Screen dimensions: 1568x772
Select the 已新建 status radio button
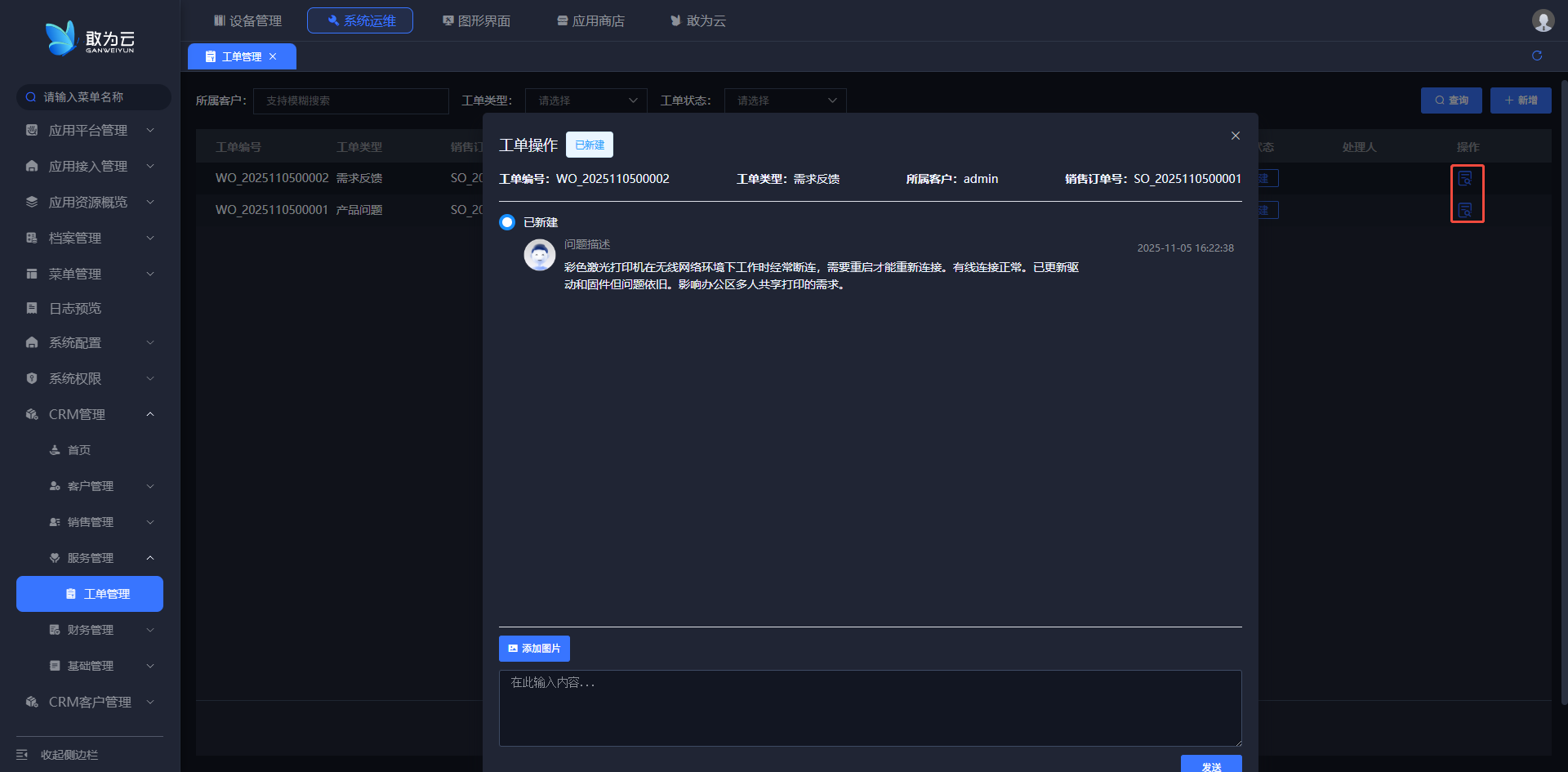click(x=507, y=222)
